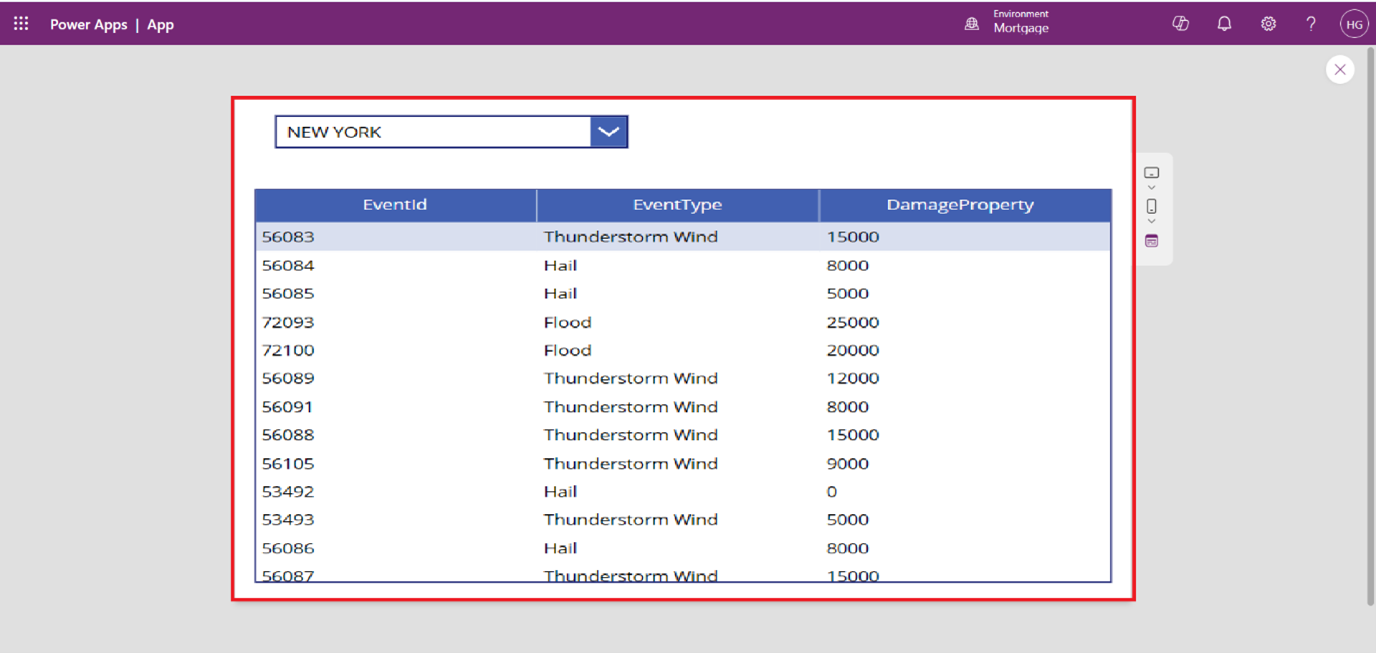The image size is (1376, 653).
Task: Click the environment icon beside Mortgage
Action: (971, 24)
